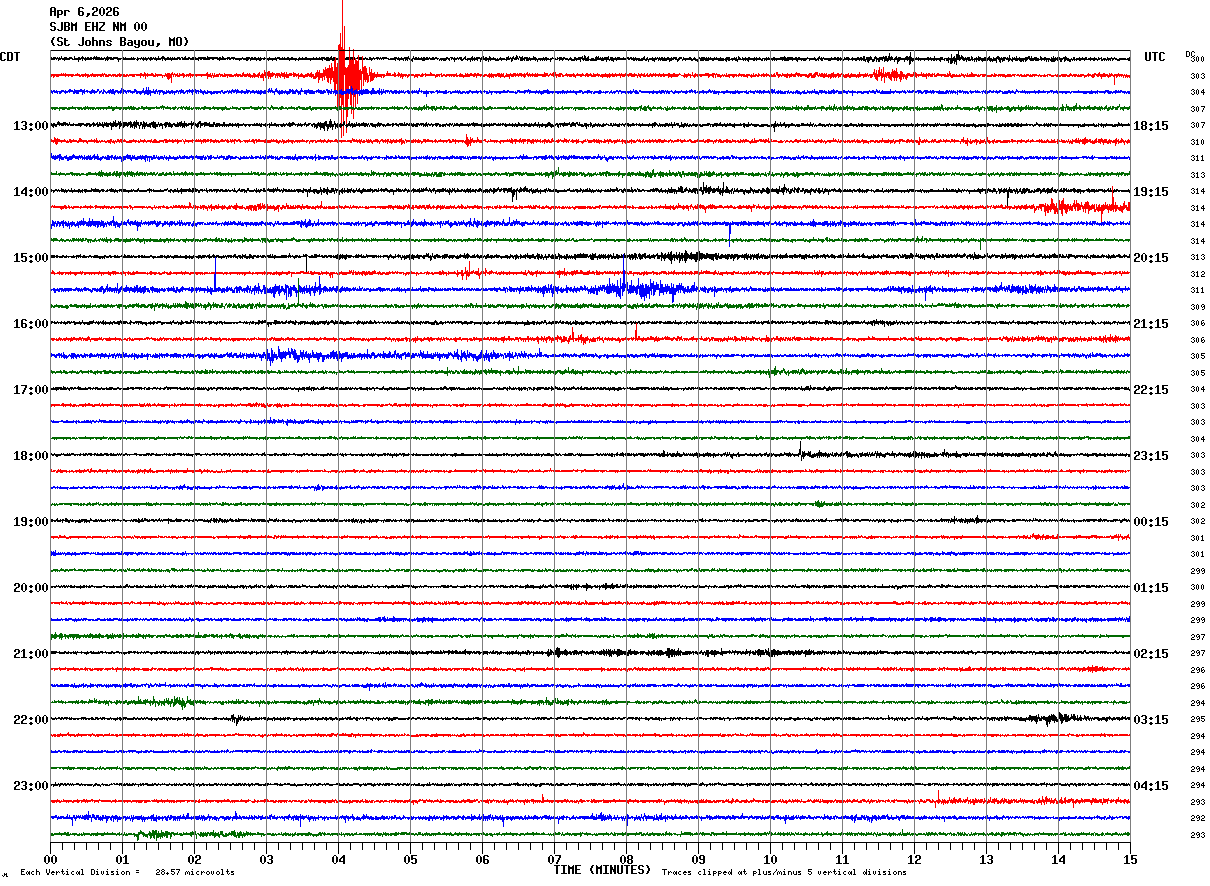This screenshot has height=886, width=1210.
Task: Click the DC offset value 292
Action: point(1197,819)
